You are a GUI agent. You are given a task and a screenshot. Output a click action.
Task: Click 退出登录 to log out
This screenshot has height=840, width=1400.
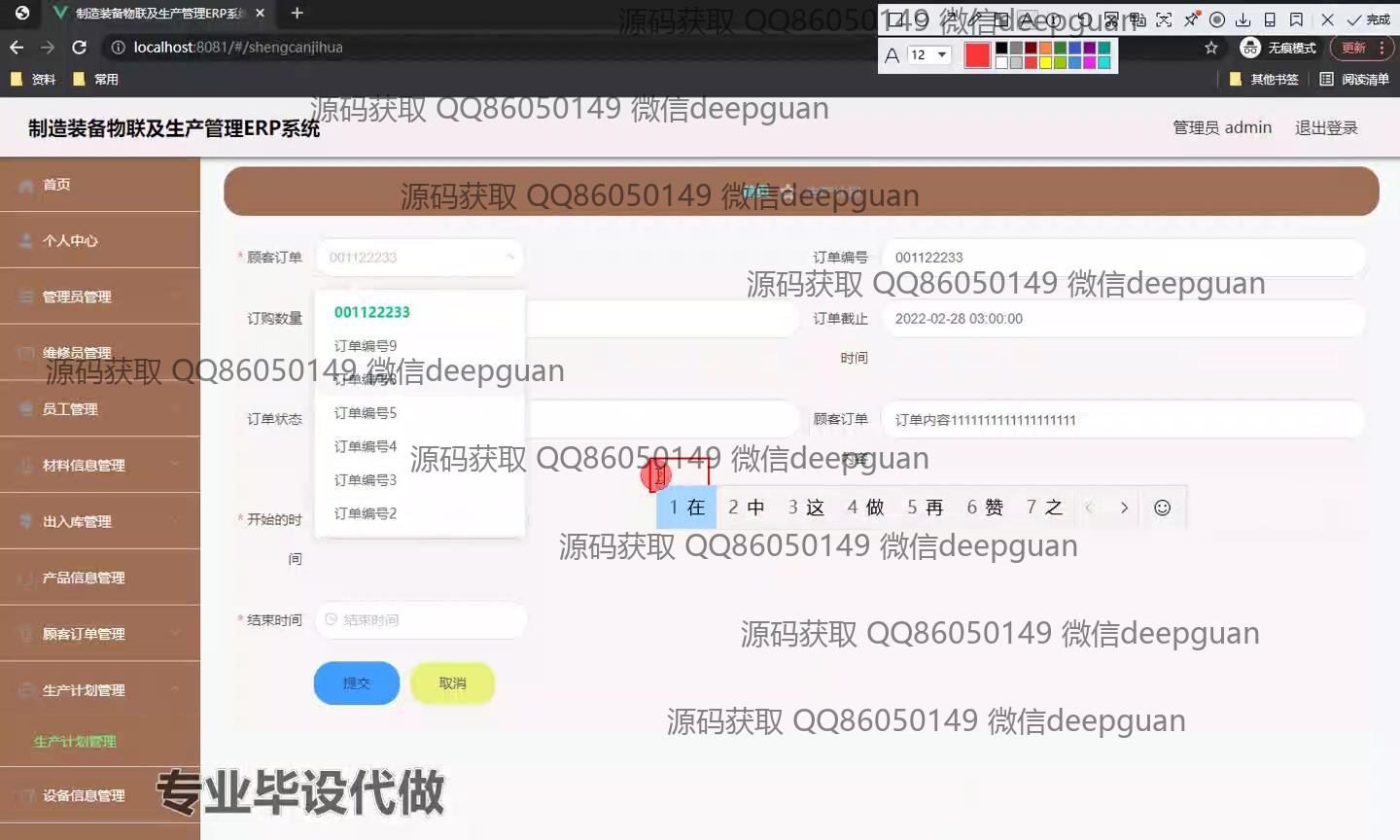[1326, 127]
